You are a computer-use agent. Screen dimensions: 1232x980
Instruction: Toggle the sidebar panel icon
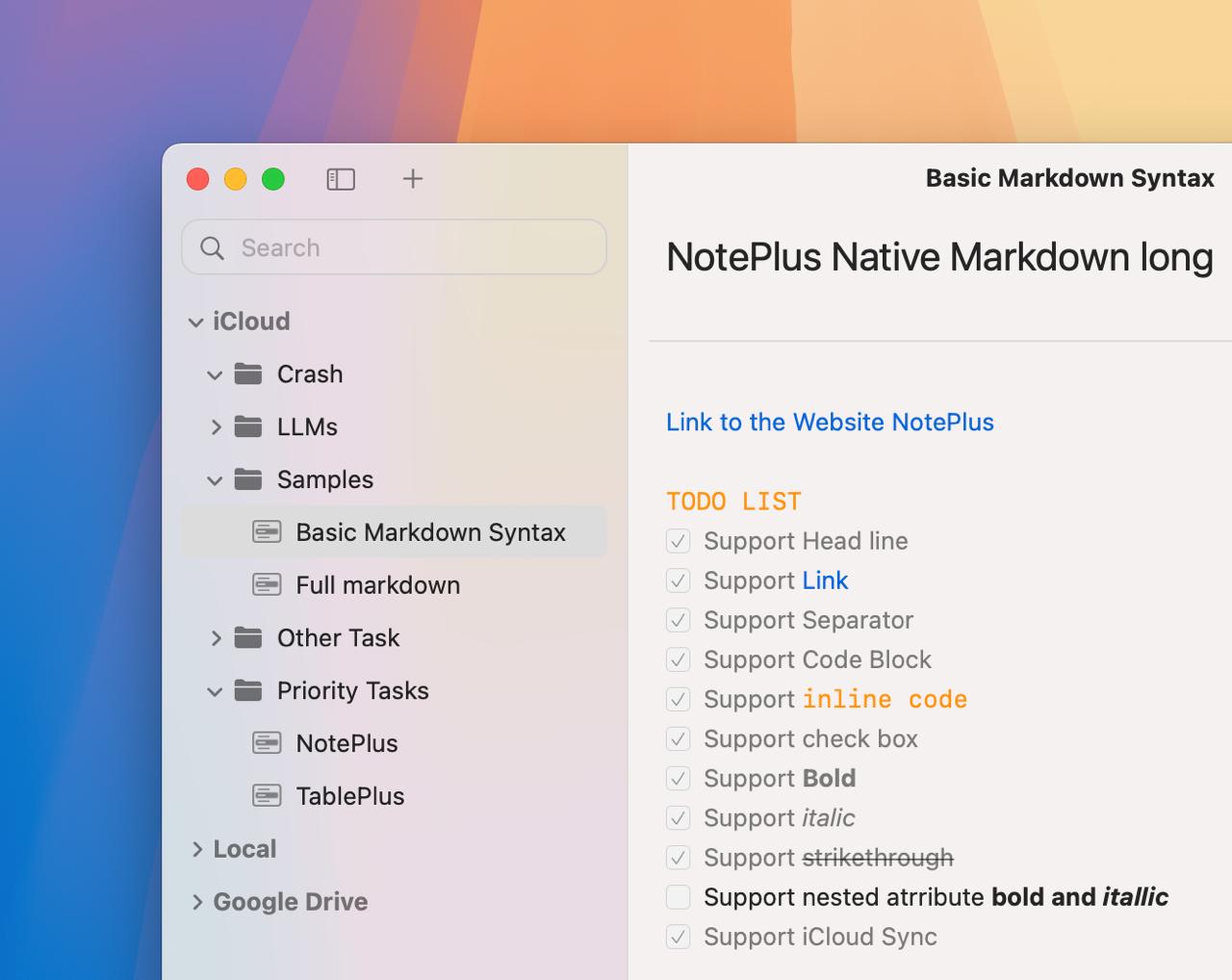tap(341, 179)
